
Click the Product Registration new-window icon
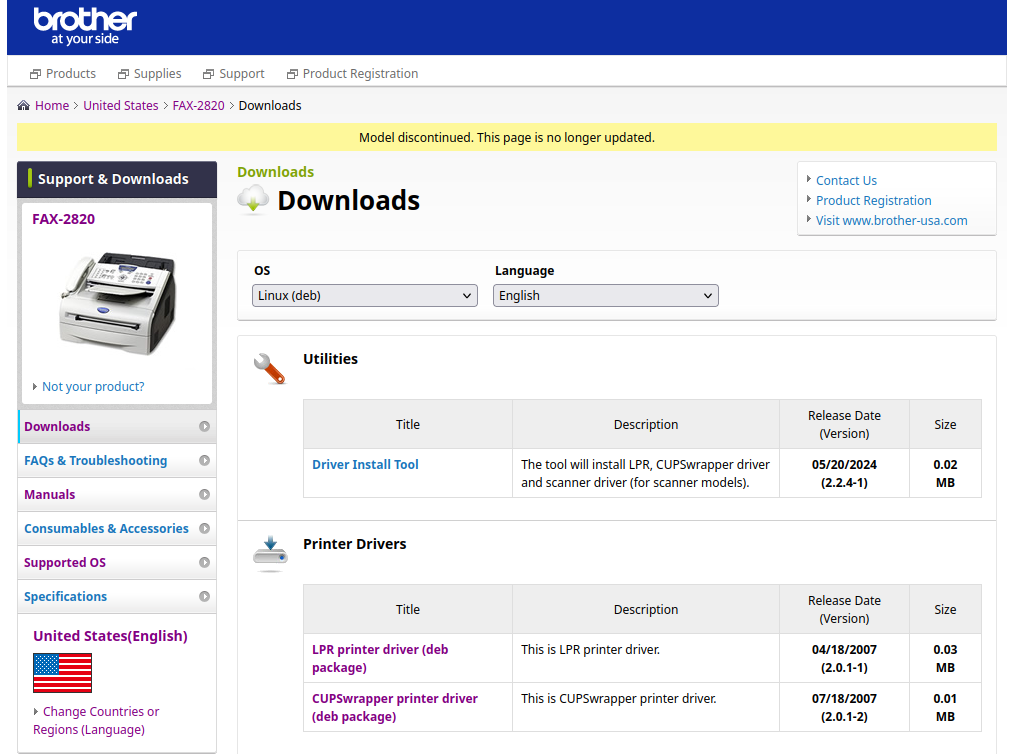coord(293,74)
